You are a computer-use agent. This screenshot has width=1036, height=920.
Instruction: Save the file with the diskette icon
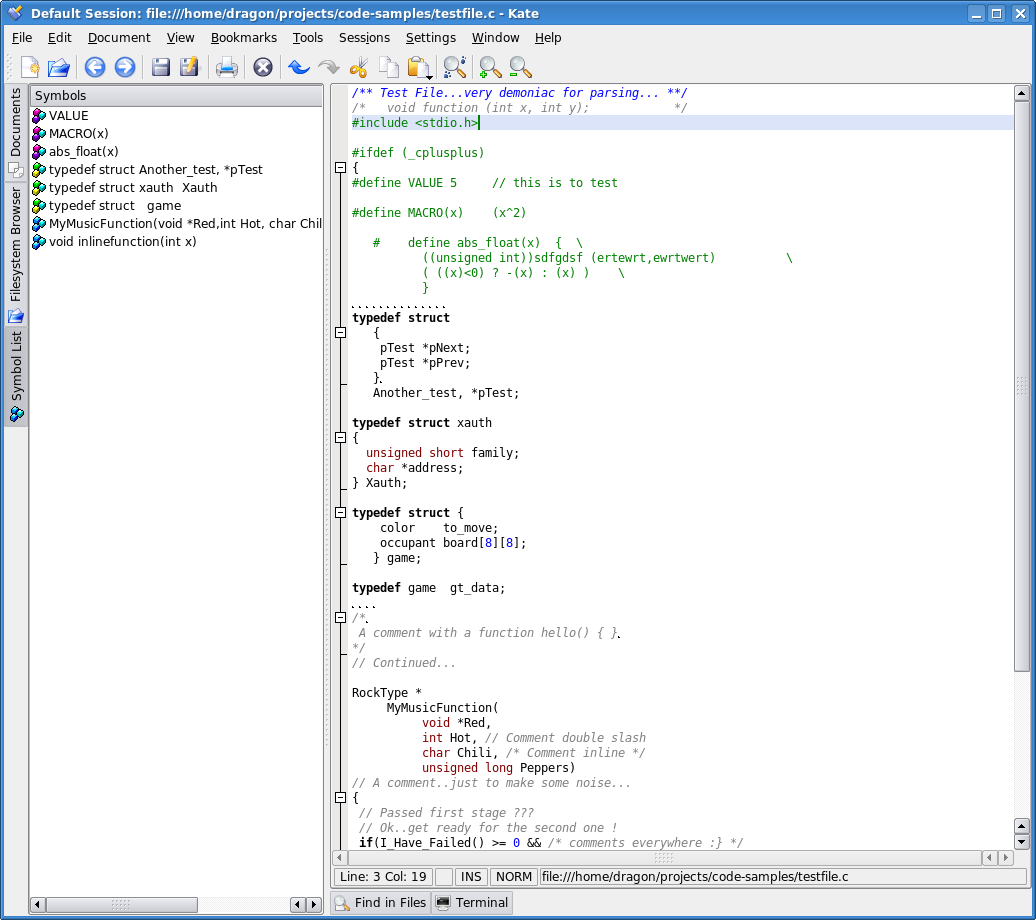coord(161,67)
